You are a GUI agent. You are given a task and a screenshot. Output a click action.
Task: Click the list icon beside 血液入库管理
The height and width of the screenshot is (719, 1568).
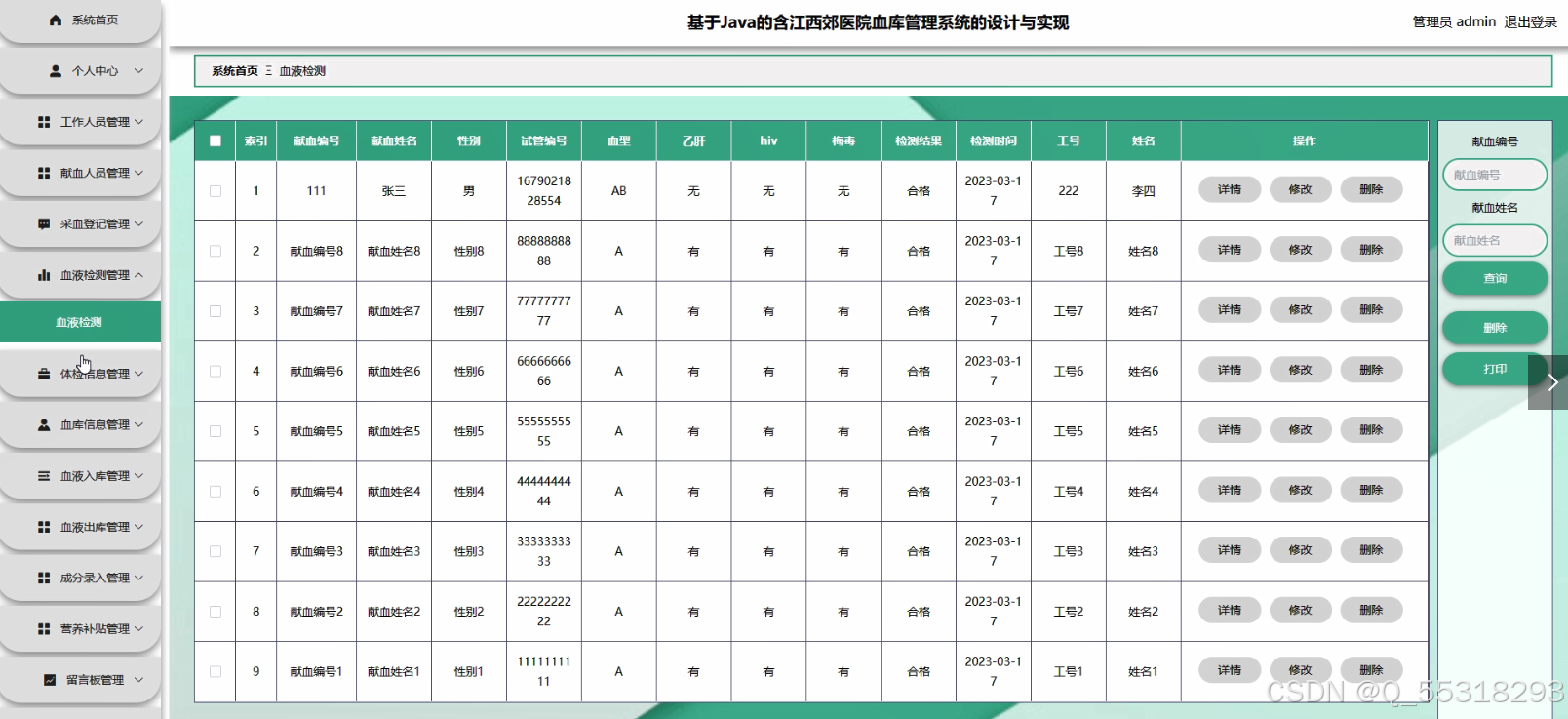[44, 476]
